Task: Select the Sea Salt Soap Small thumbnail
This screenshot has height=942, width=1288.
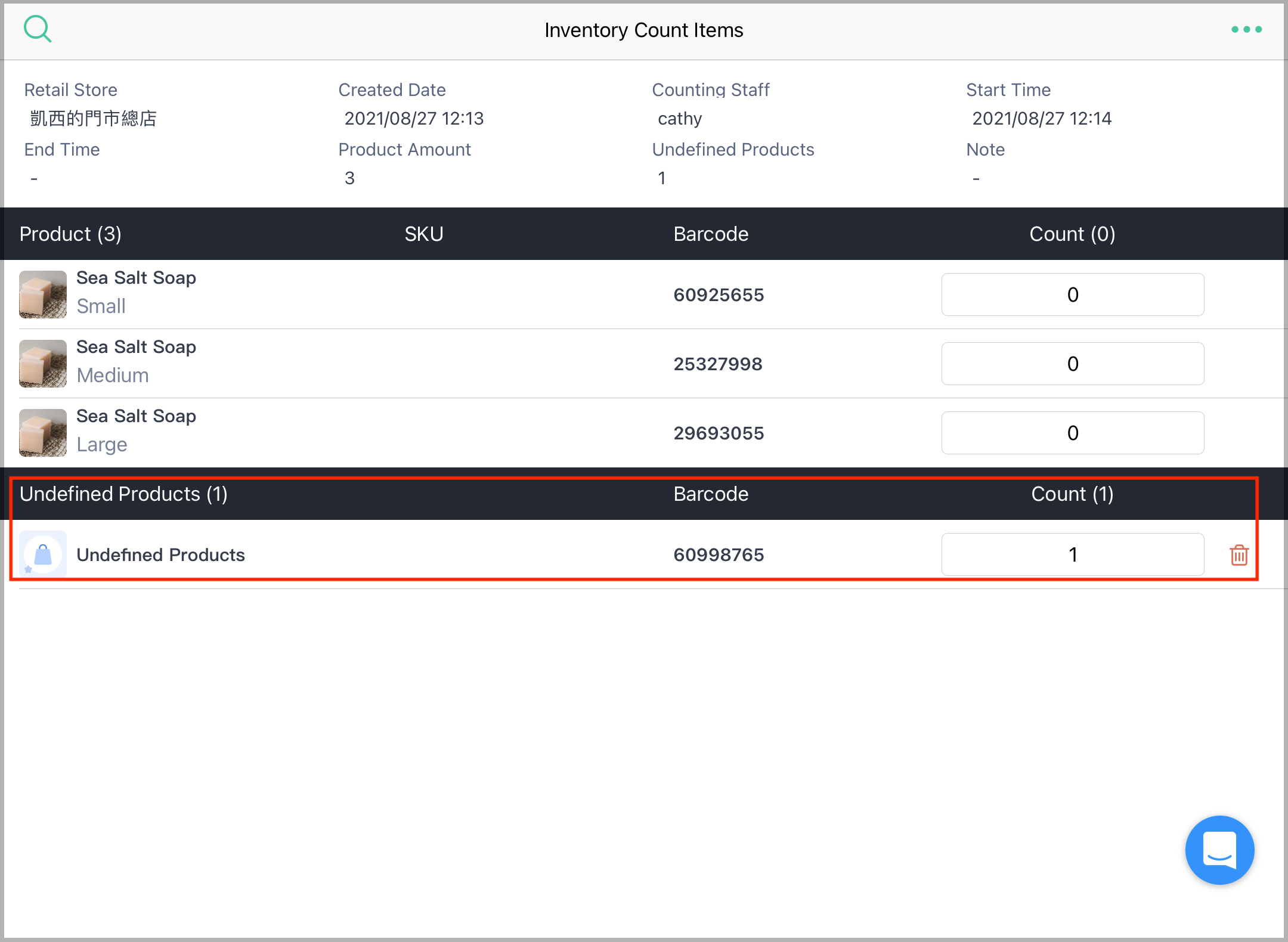Action: coord(42,295)
